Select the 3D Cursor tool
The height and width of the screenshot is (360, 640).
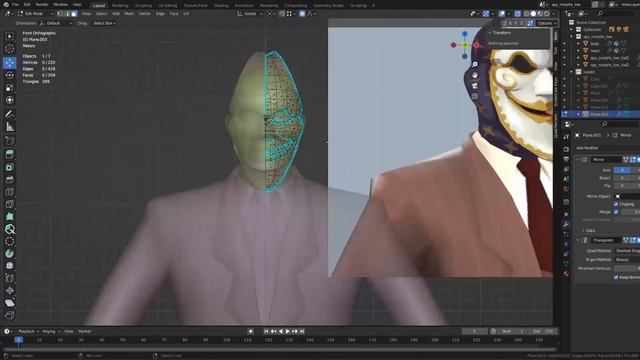click(x=10, y=49)
